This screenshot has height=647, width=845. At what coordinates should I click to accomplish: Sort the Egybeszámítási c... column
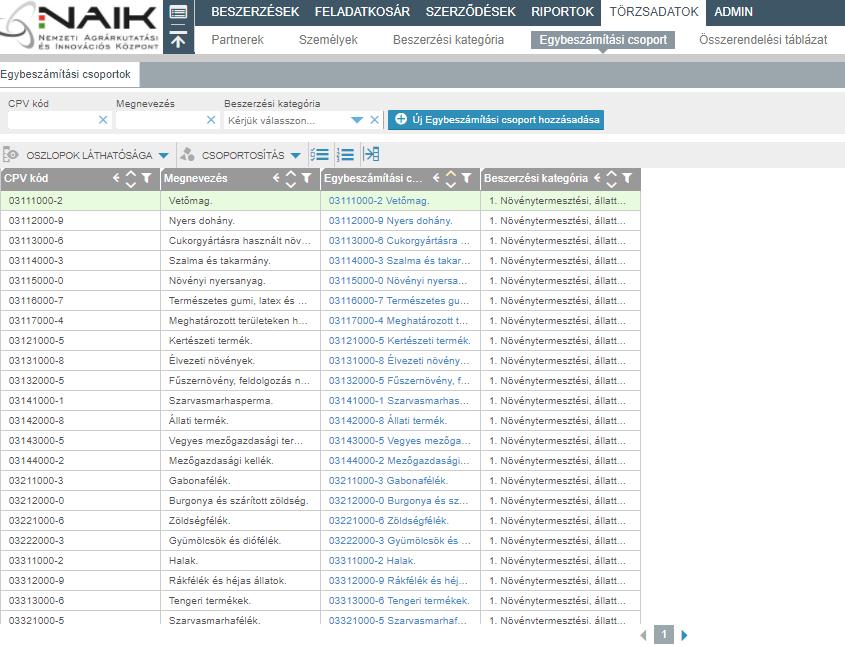451,178
